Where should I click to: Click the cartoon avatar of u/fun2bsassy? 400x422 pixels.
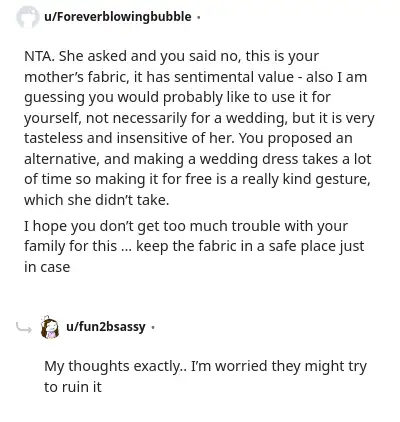[50, 327]
